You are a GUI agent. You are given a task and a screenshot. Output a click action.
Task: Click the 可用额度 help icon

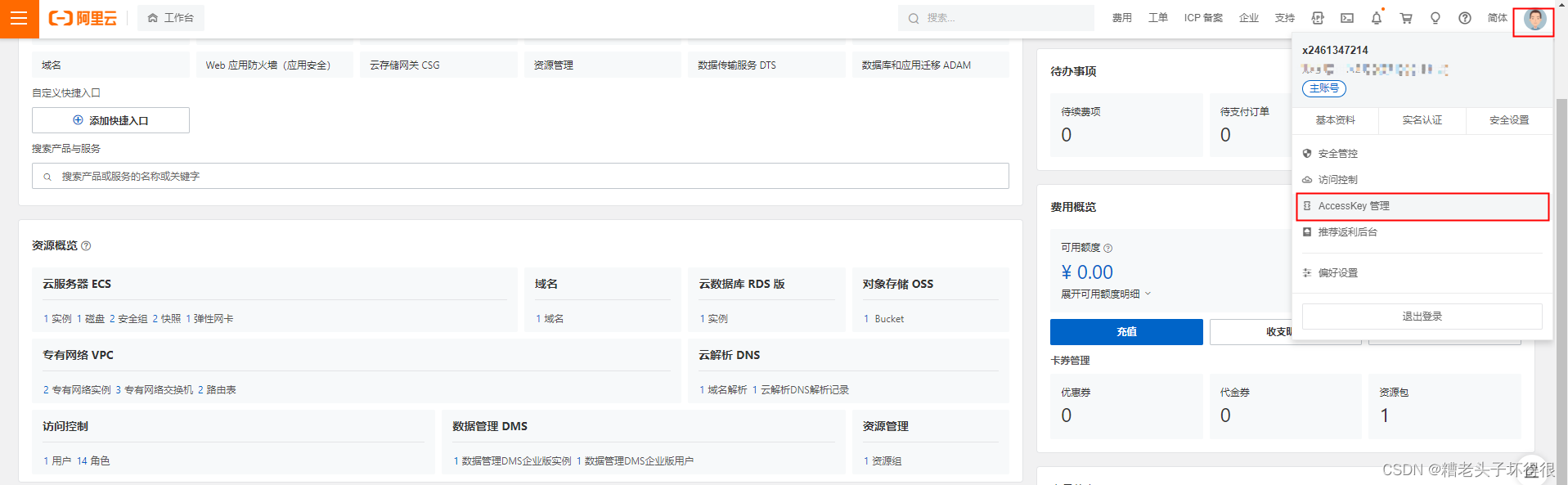1108,248
